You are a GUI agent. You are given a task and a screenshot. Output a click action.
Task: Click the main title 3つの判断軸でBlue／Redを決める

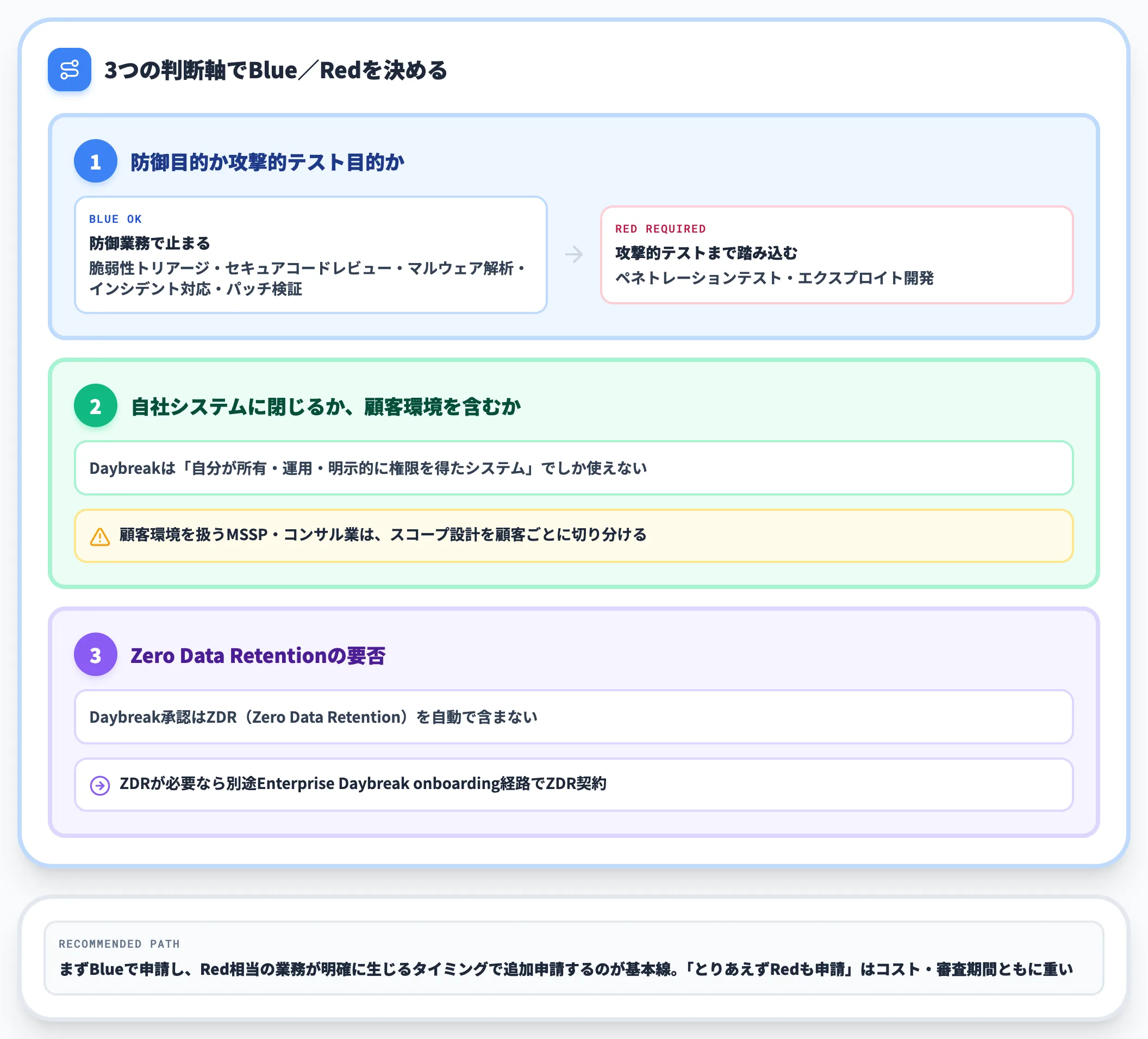tap(276, 70)
